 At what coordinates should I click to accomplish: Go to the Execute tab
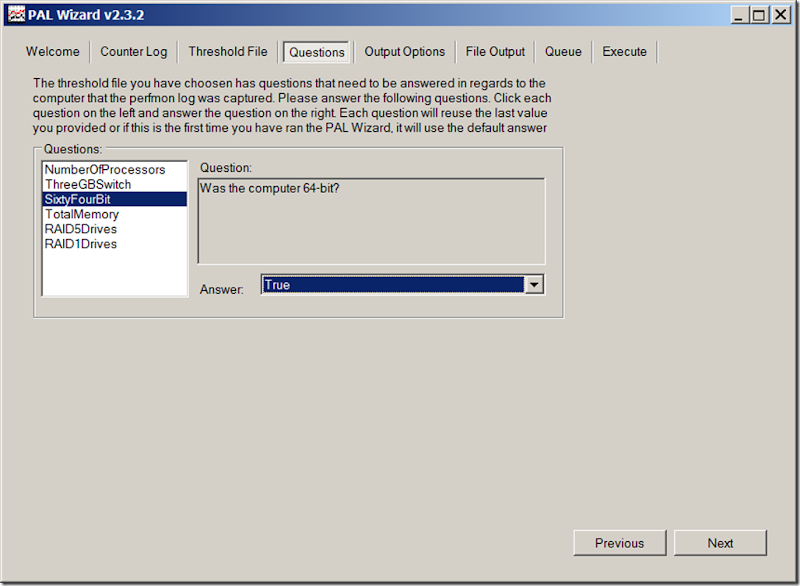[x=624, y=52]
